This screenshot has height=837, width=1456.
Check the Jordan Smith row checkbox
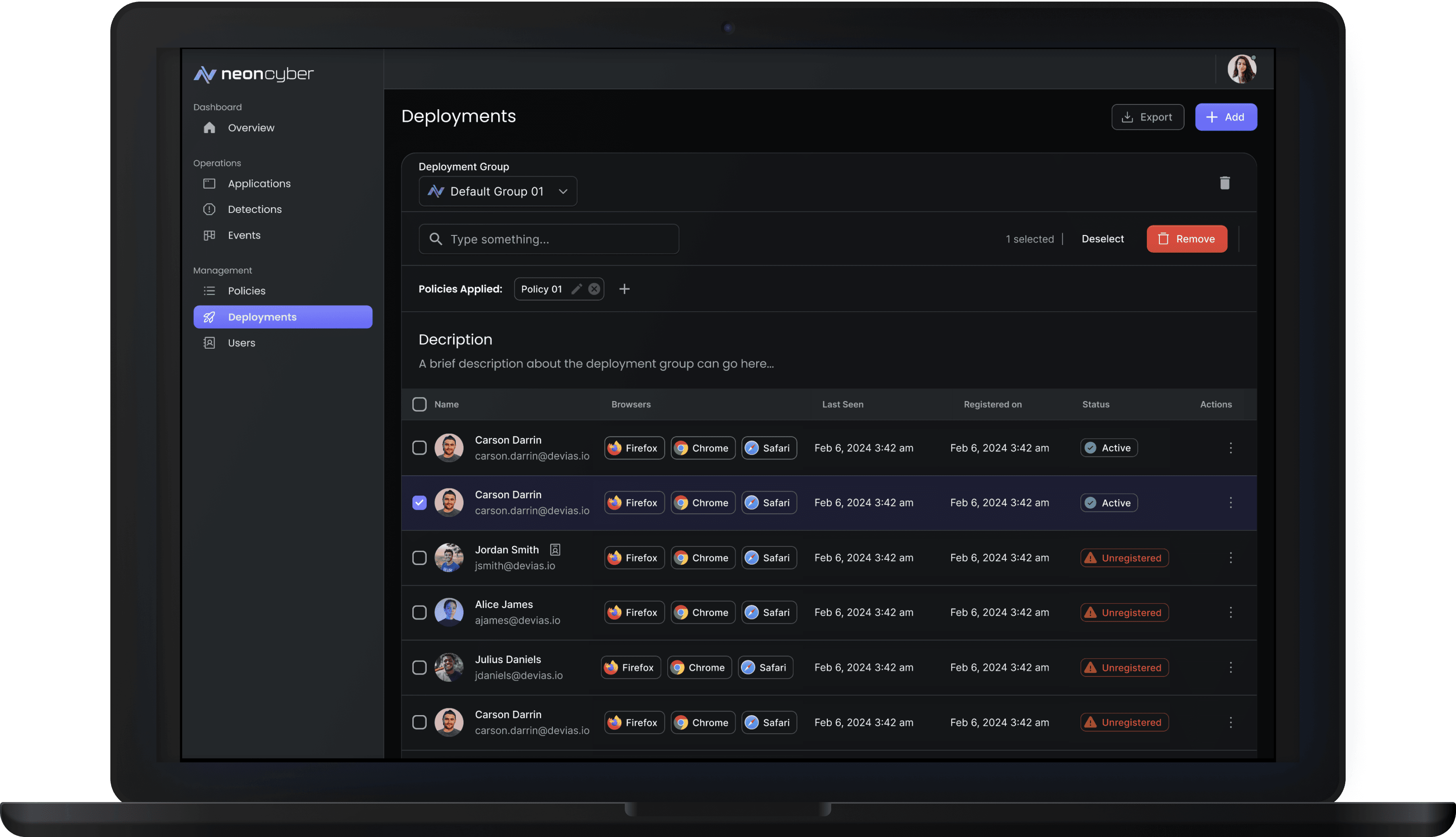420,557
